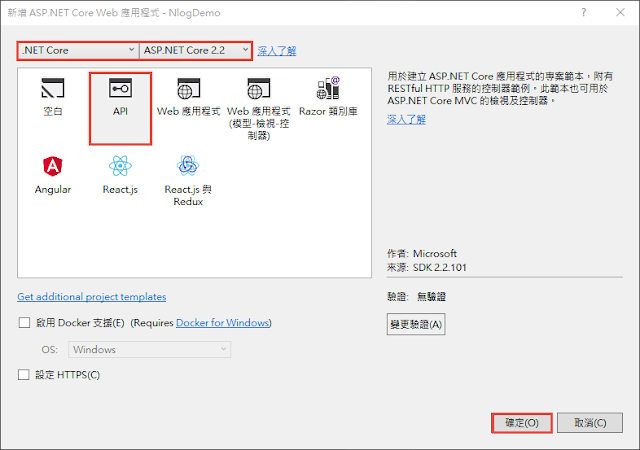Open the help question mark in title bar

tap(584, 13)
